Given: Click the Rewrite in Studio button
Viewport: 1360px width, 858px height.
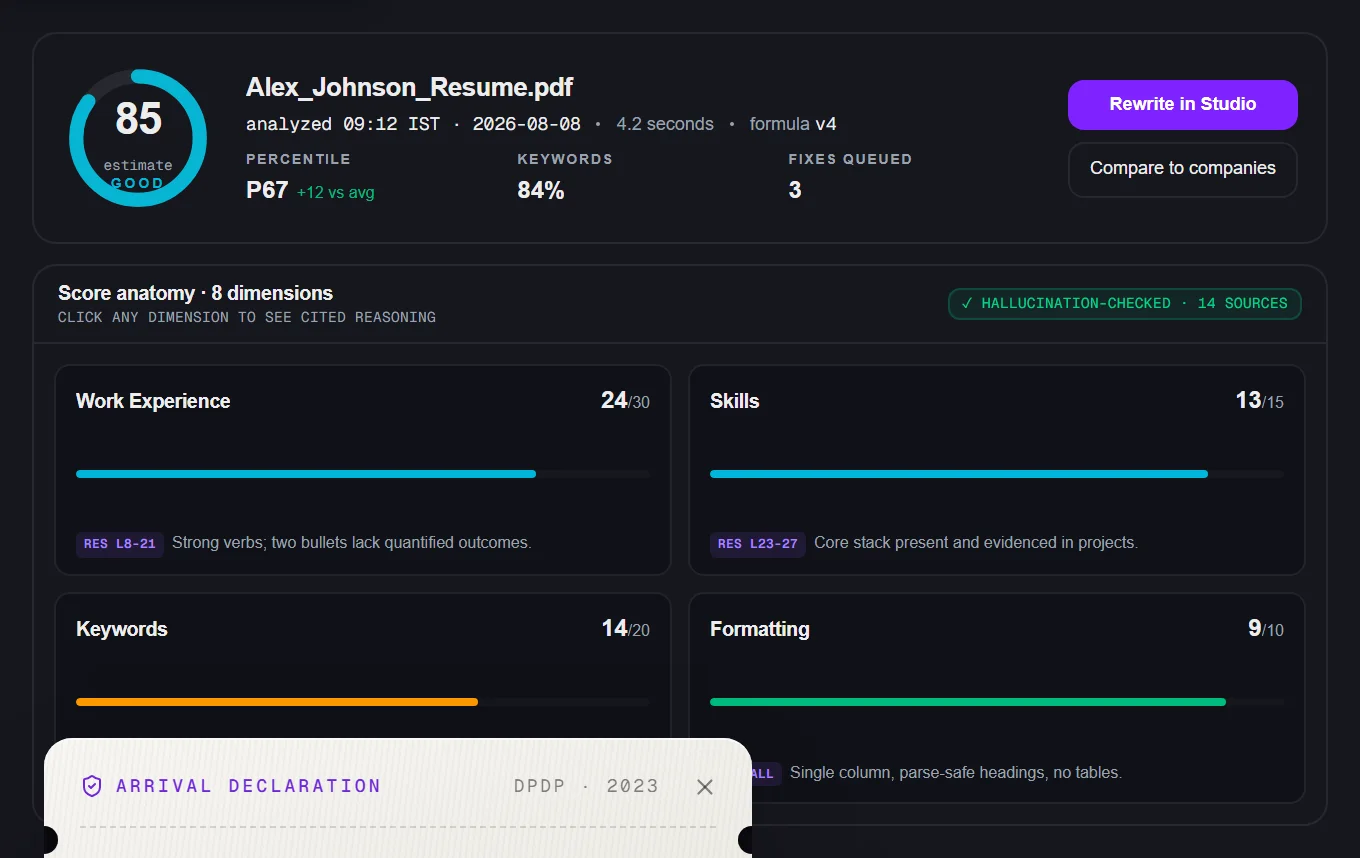Looking at the screenshot, I should pyautogui.click(x=1182, y=105).
